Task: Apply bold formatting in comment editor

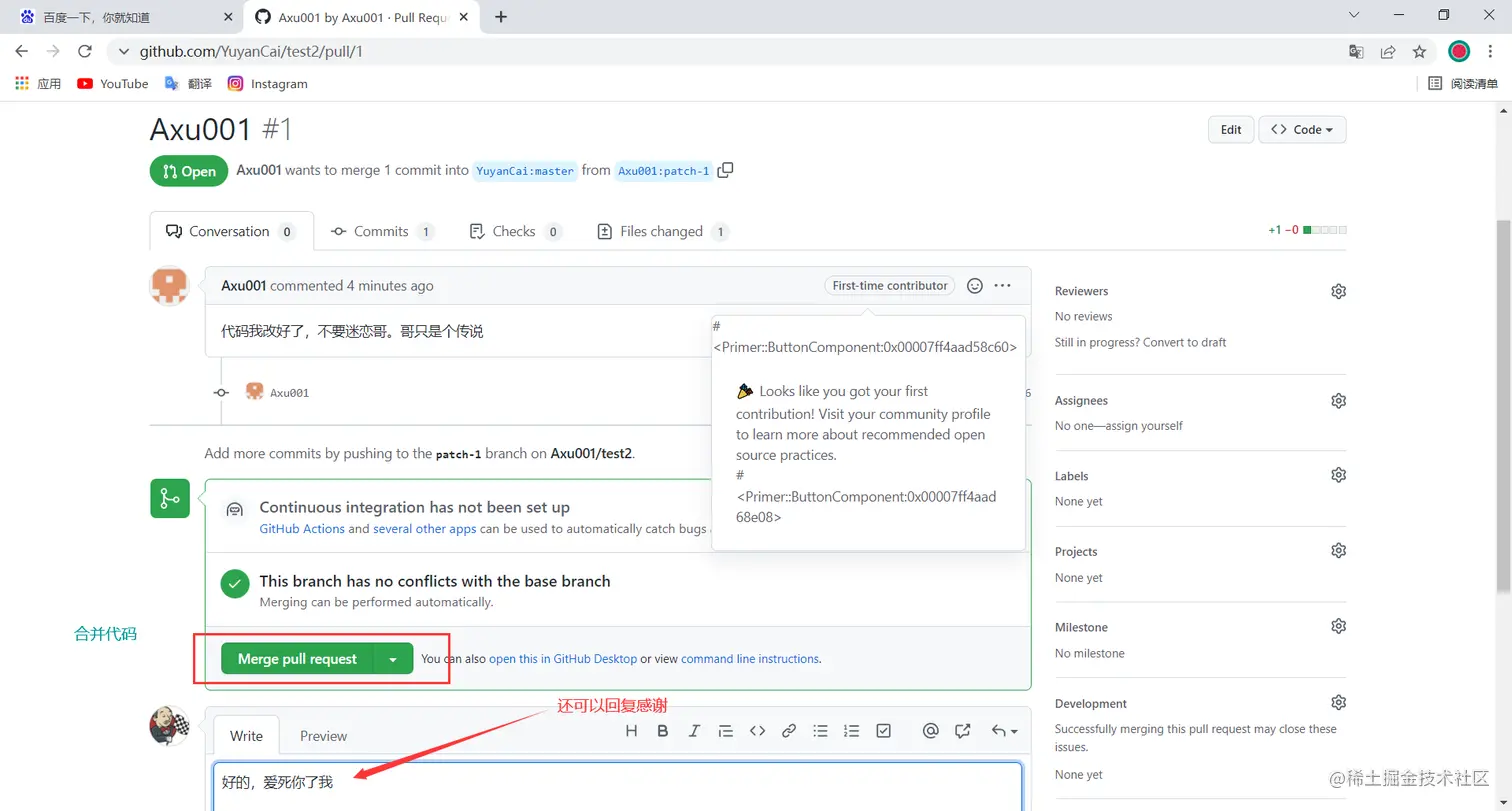Action: [x=662, y=731]
